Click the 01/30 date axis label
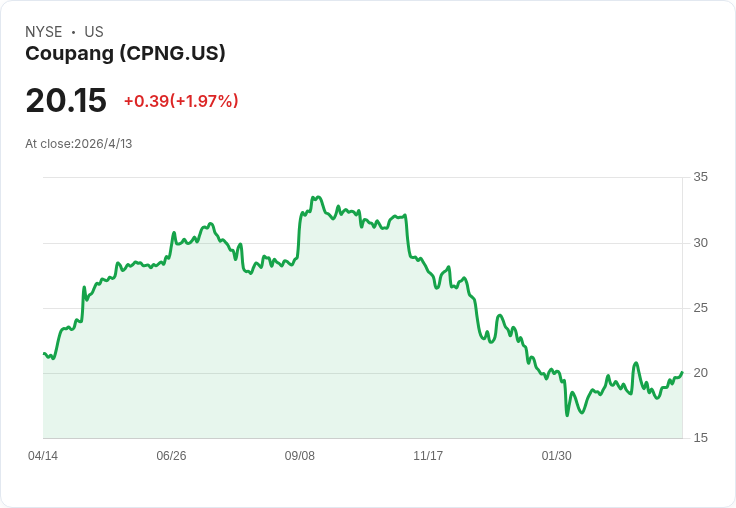This screenshot has height=508, width=736. pyautogui.click(x=556, y=456)
